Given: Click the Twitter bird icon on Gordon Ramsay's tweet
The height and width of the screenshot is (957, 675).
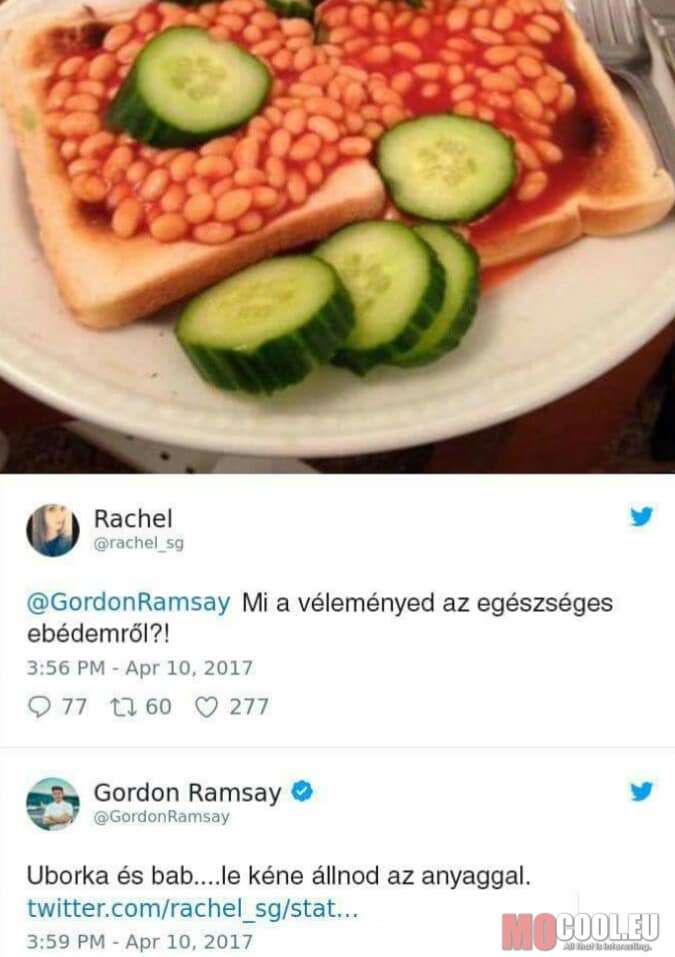Looking at the screenshot, I should [x=641, y=791].
